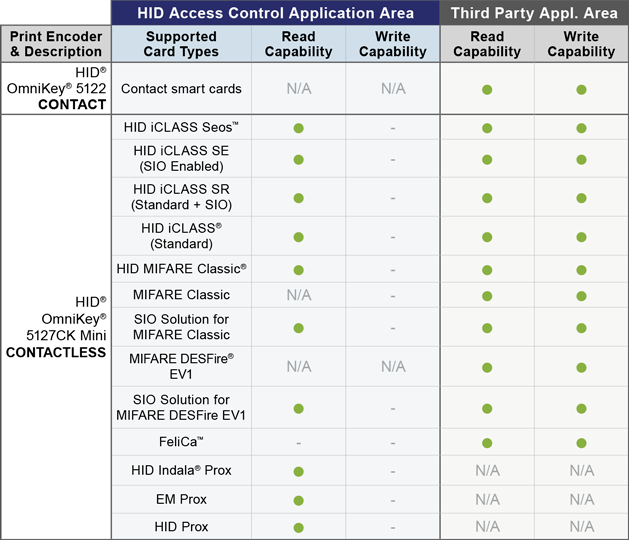Select the SIO Solution for MIFARE DESFire EV1 cell

[181, 407]
